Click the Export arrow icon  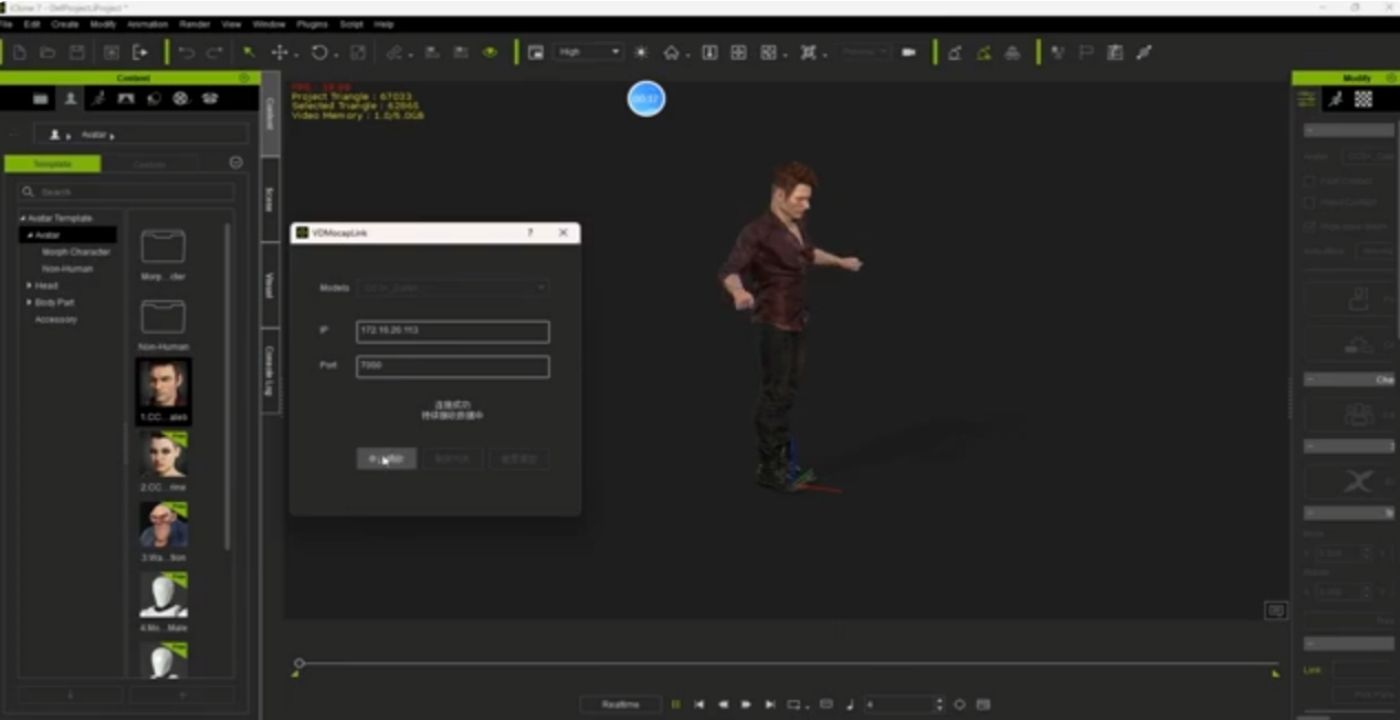[140, 52]
